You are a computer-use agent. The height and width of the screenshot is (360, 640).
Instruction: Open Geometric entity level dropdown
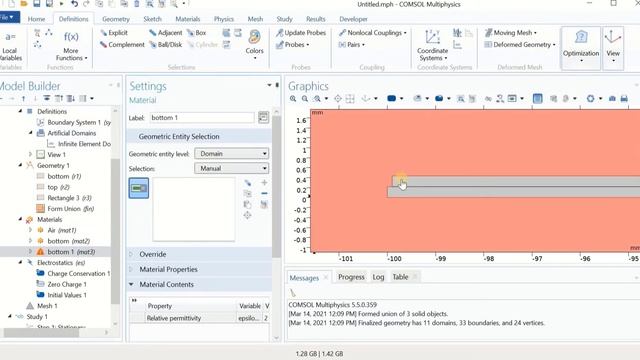(x=231, y=153)
